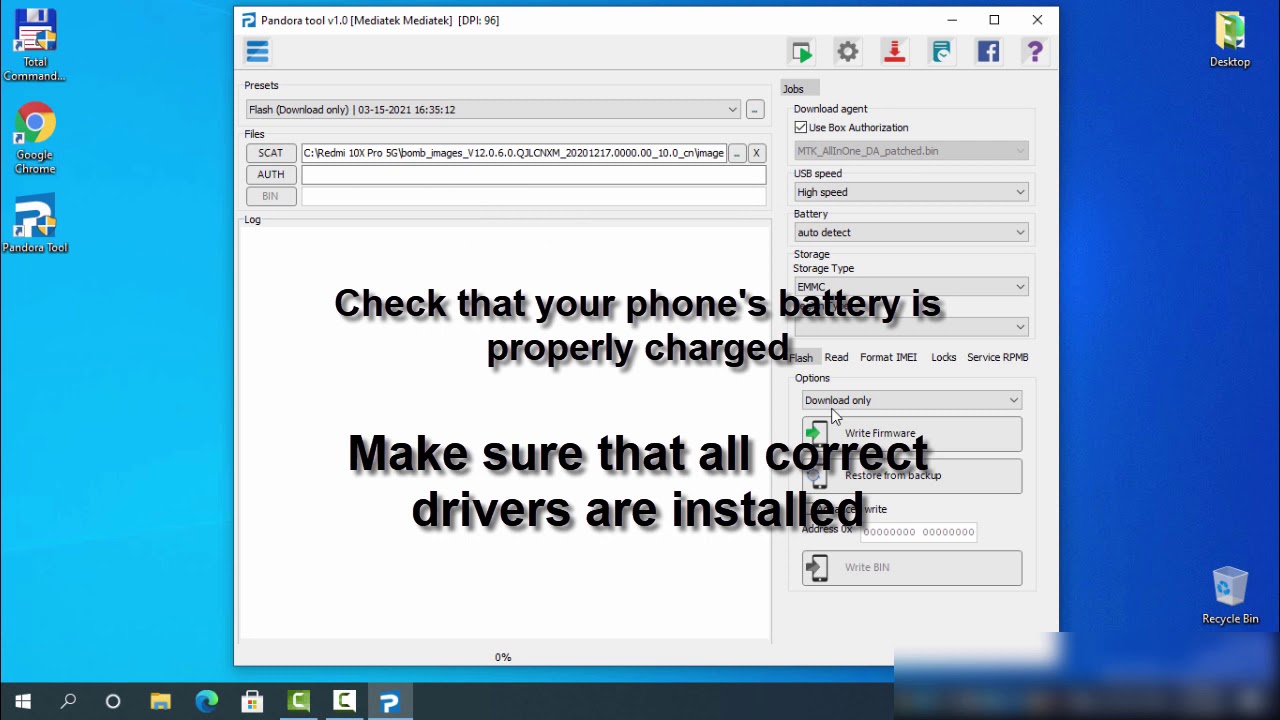Open the Facebook page icon
The height and width of the screenshot is (720, 1280).
click(988, 52)
